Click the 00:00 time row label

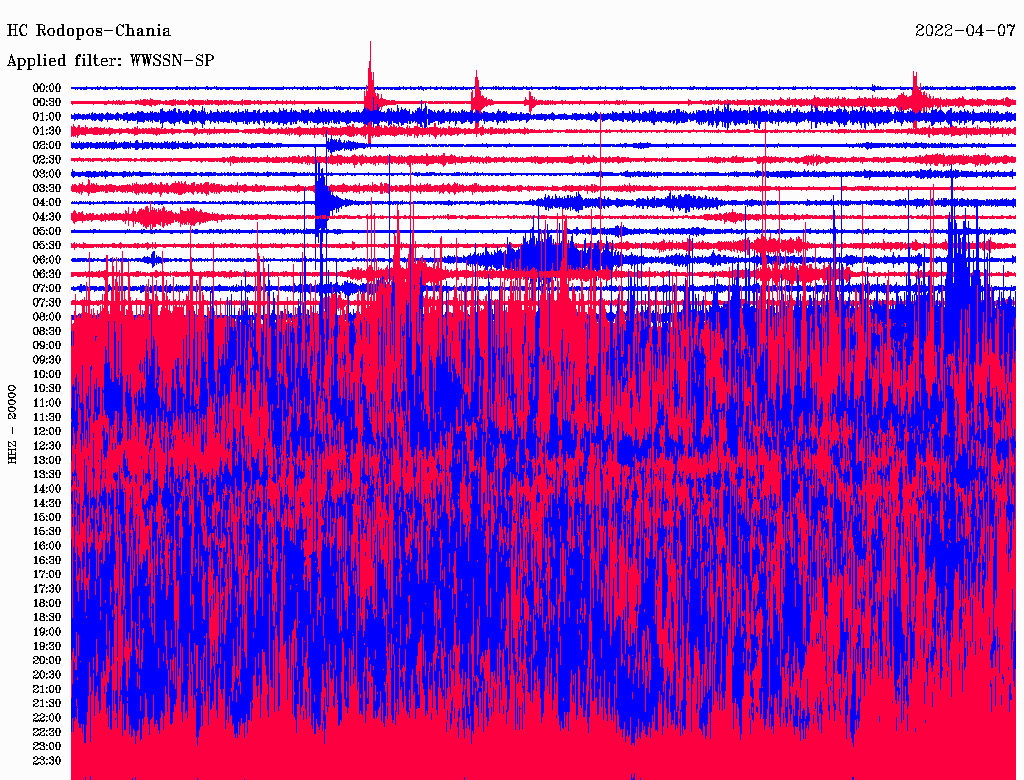47,88
